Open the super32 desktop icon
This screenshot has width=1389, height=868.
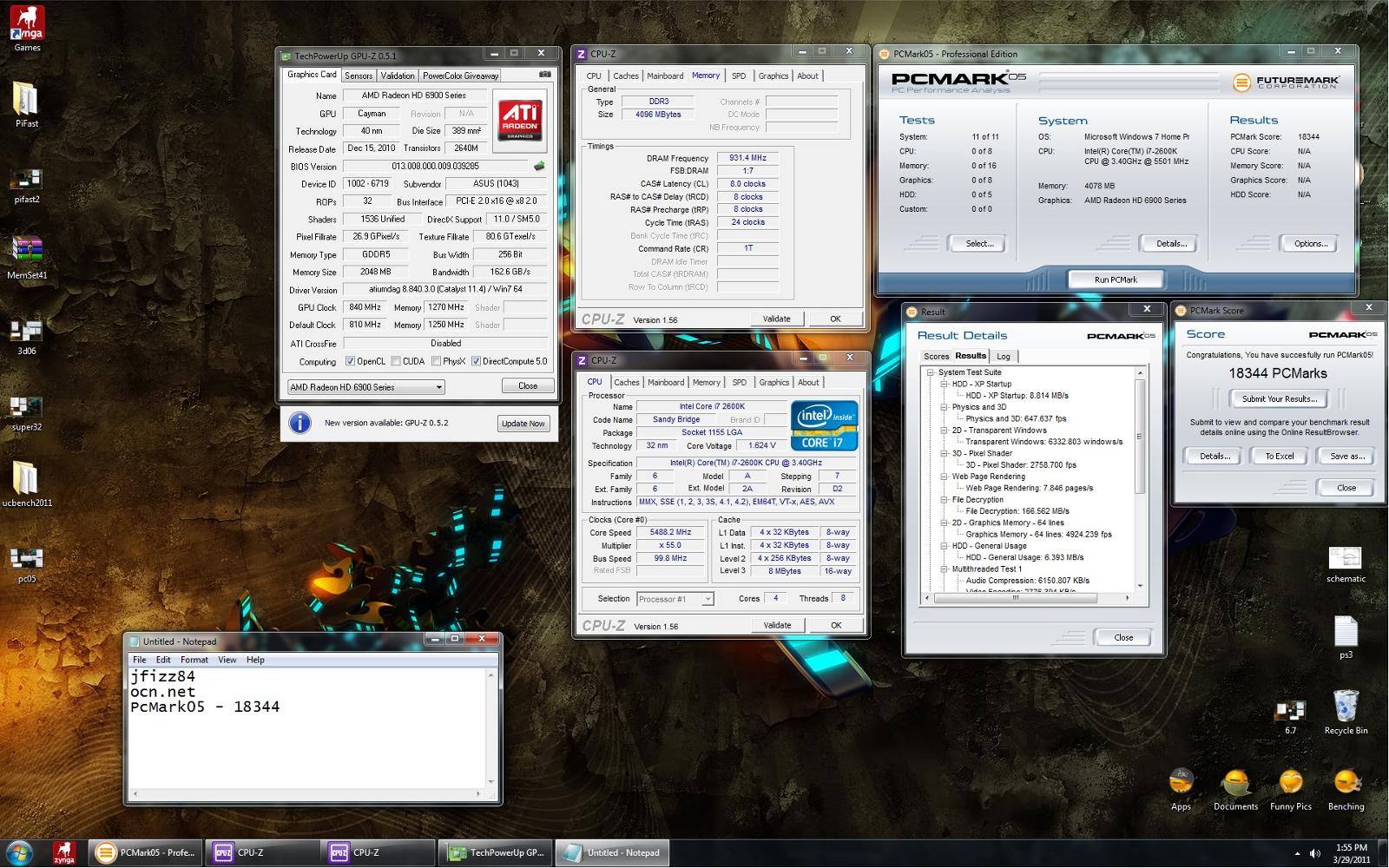tap(26, 412)
